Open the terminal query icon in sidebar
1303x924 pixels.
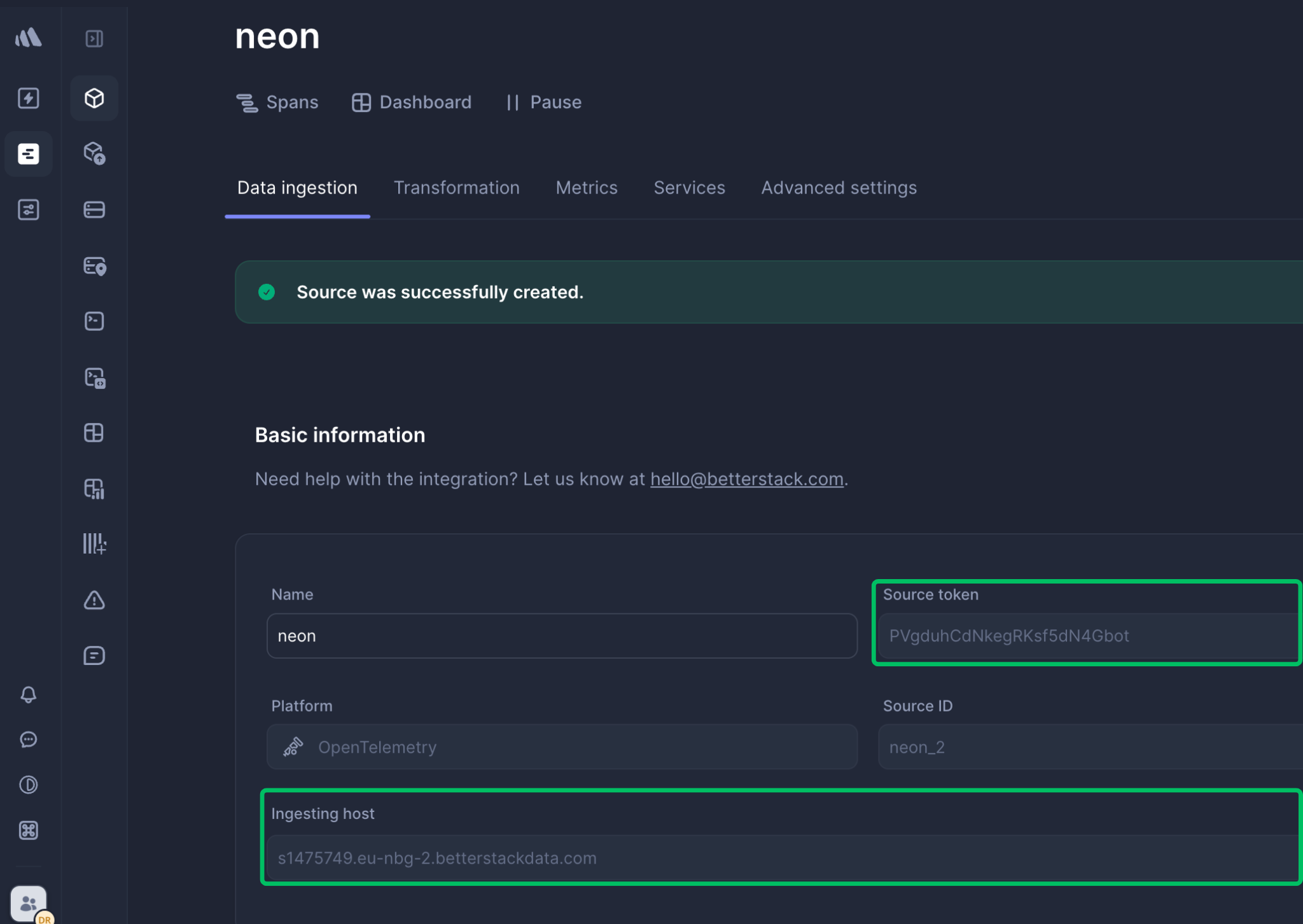coord(94,321)
